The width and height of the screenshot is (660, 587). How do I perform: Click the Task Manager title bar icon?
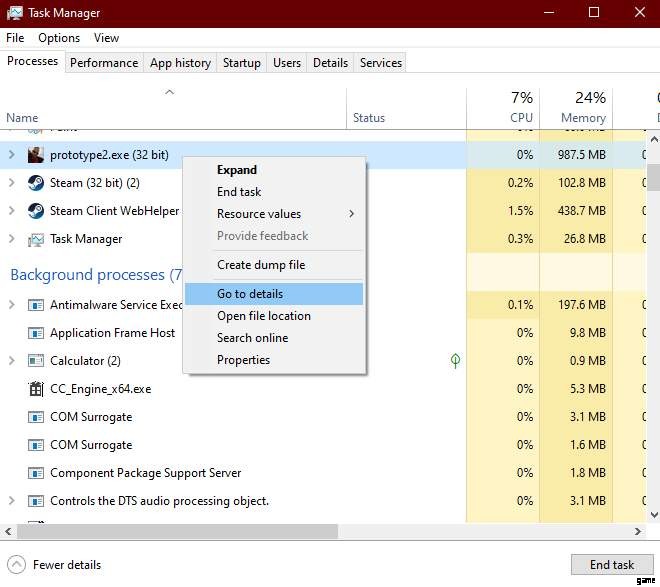tap(15, 13)
